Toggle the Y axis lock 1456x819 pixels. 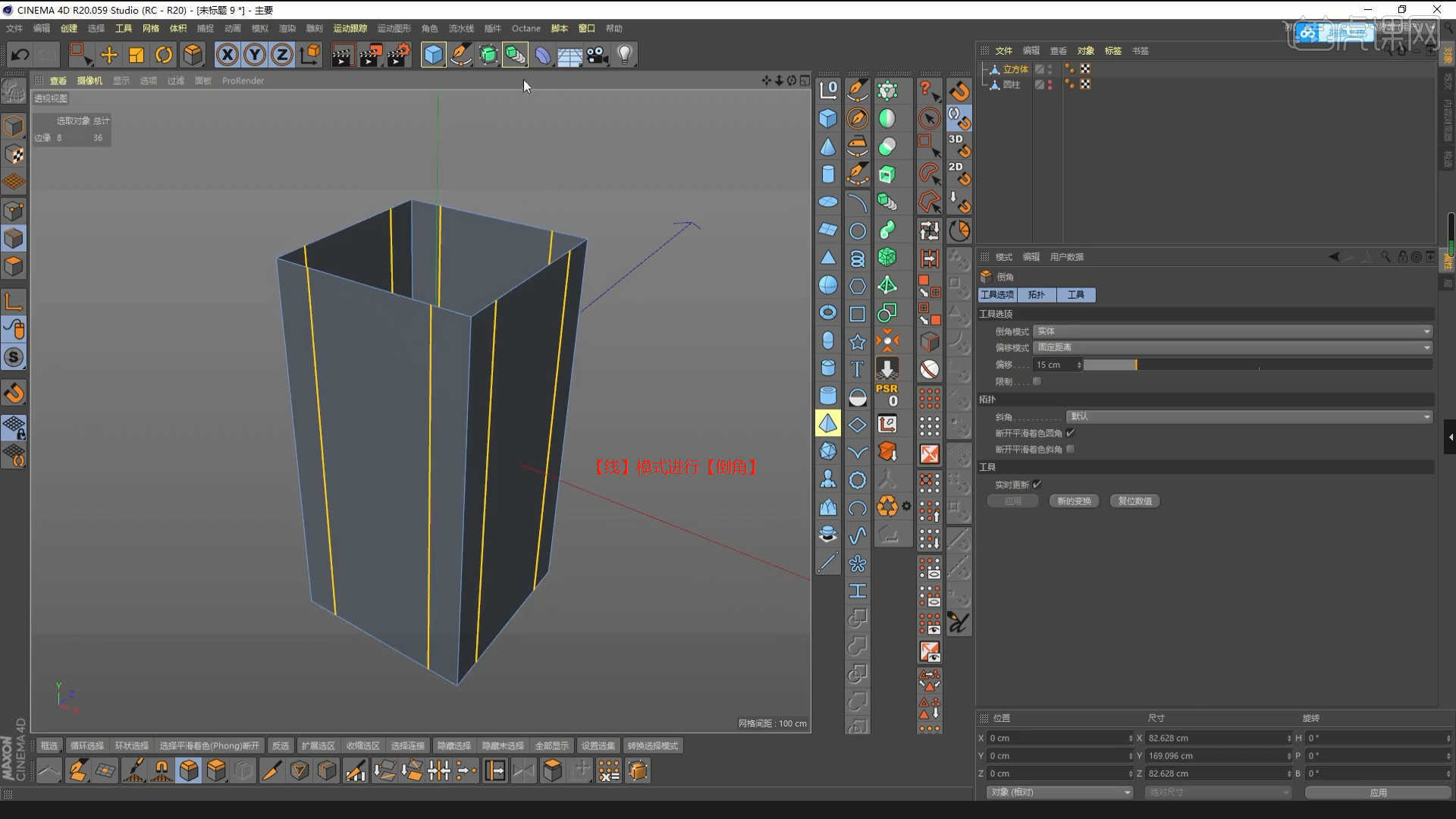tap(255, 55)
